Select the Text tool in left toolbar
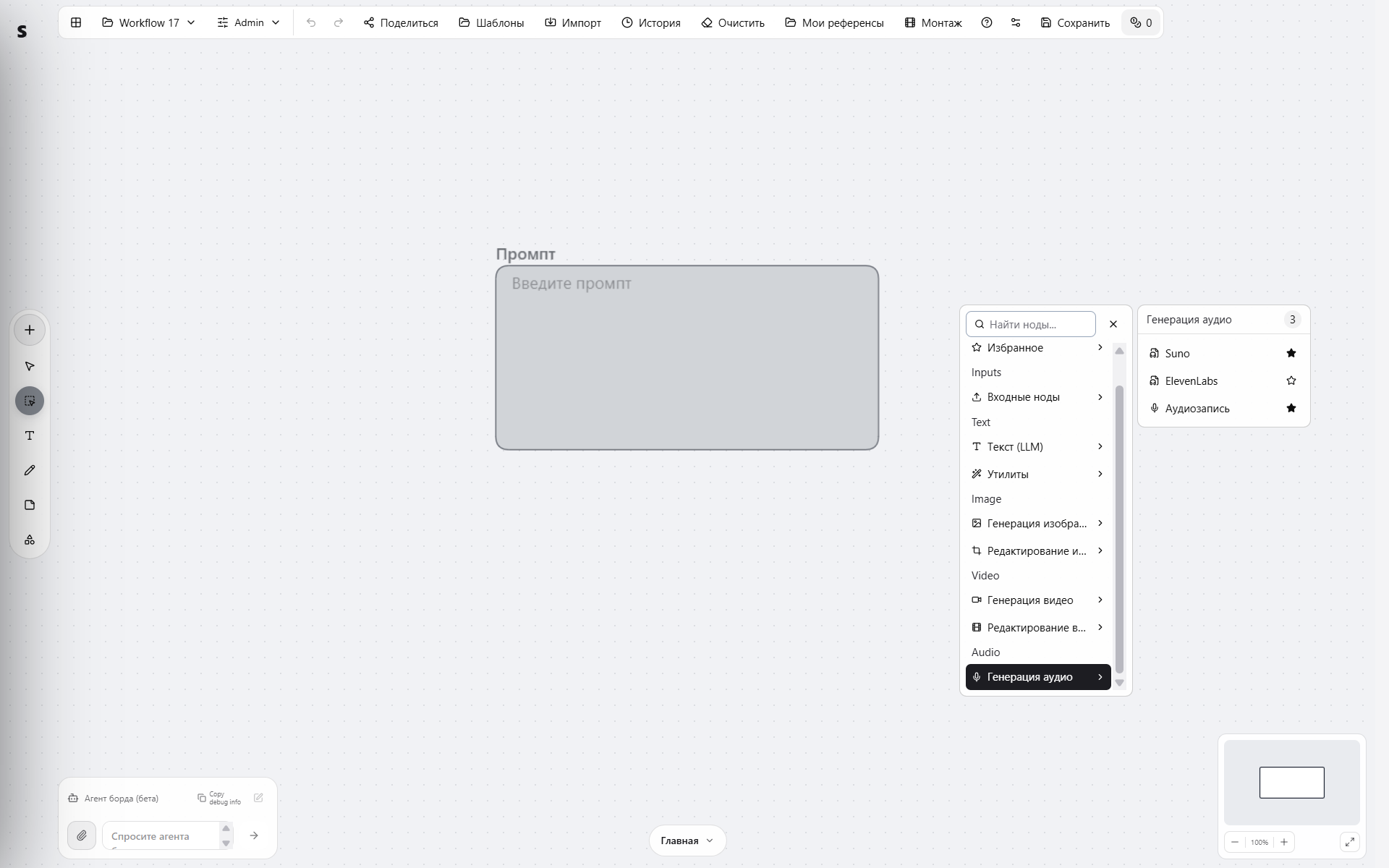 (30, 435)
